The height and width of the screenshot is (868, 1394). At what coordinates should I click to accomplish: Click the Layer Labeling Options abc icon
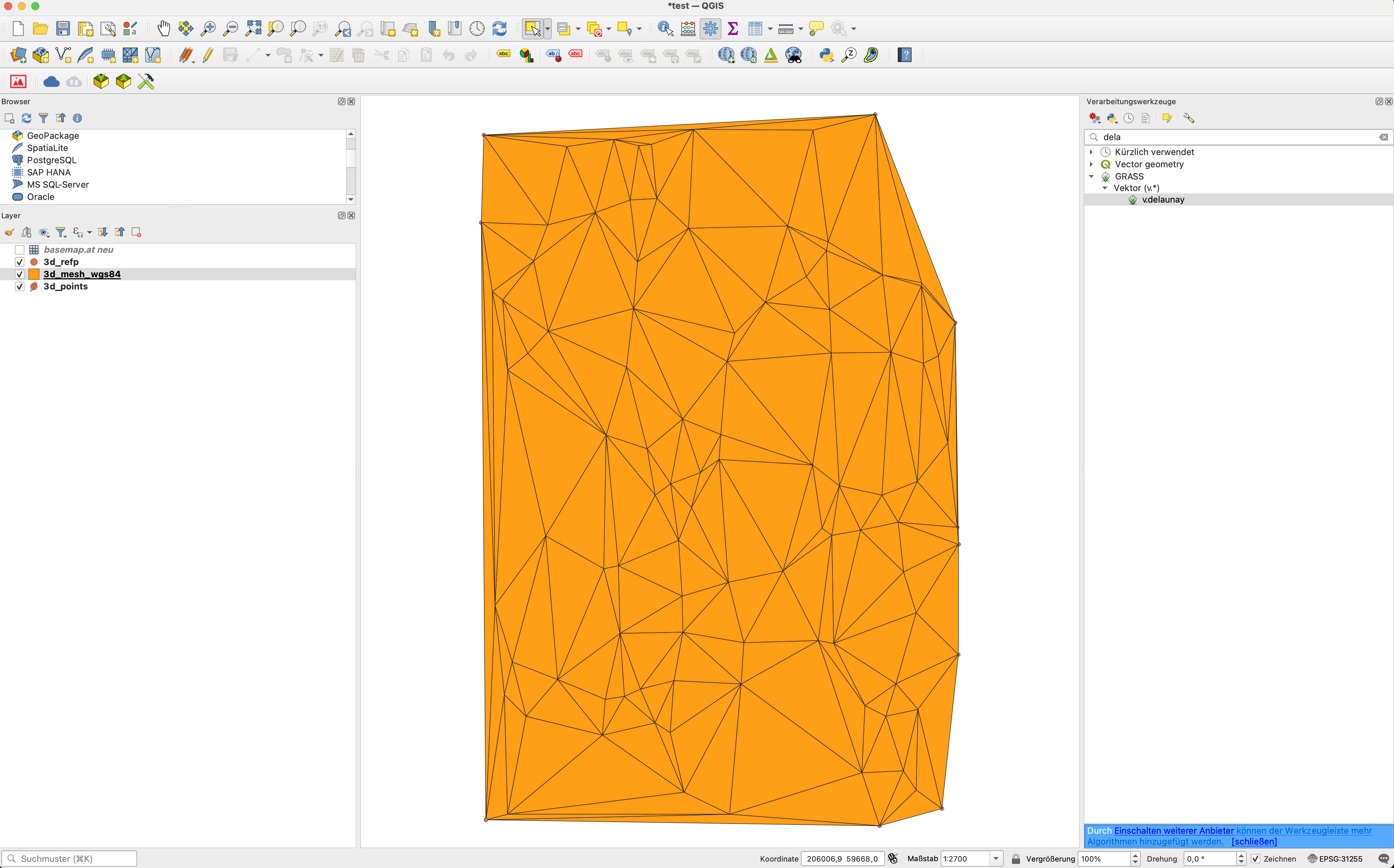pos(504,55)
